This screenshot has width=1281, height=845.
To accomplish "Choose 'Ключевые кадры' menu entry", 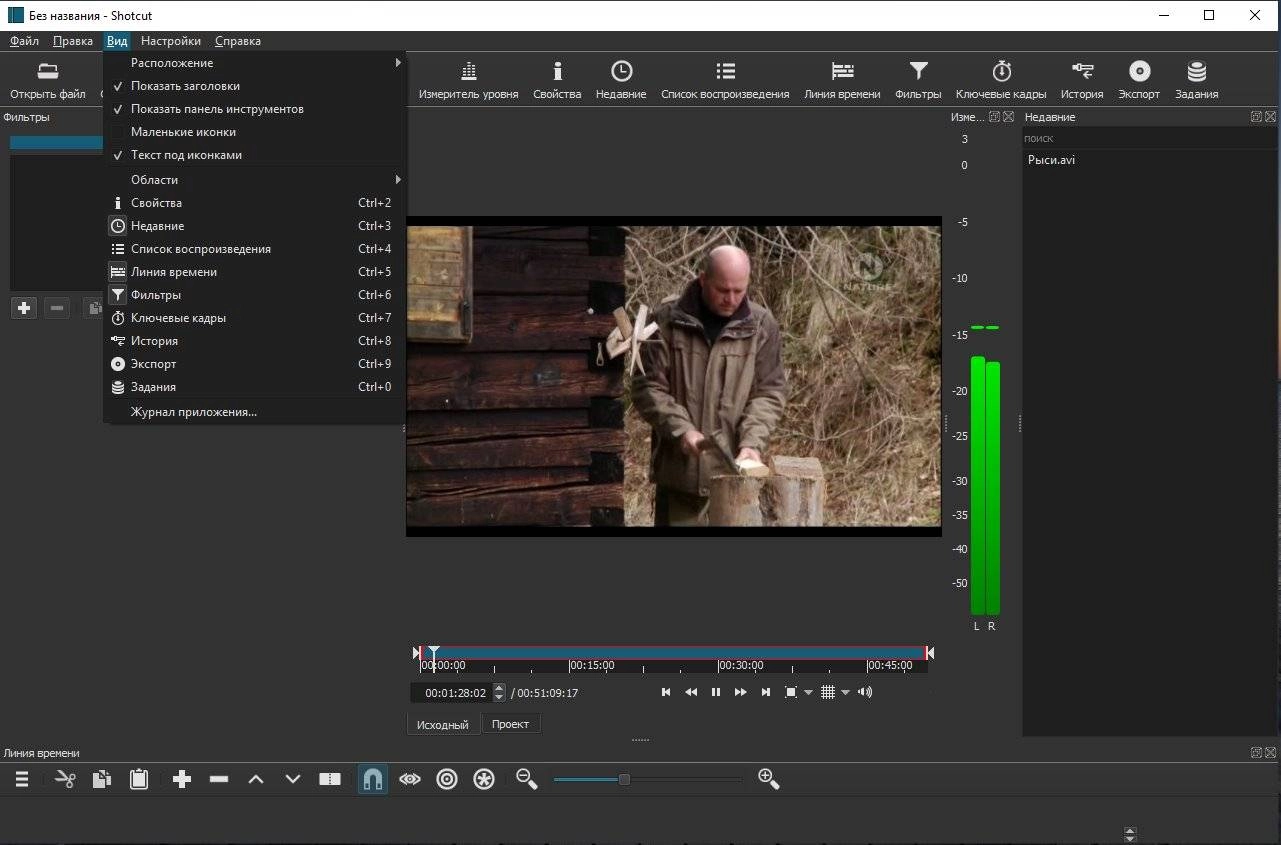I will [254, 318].
